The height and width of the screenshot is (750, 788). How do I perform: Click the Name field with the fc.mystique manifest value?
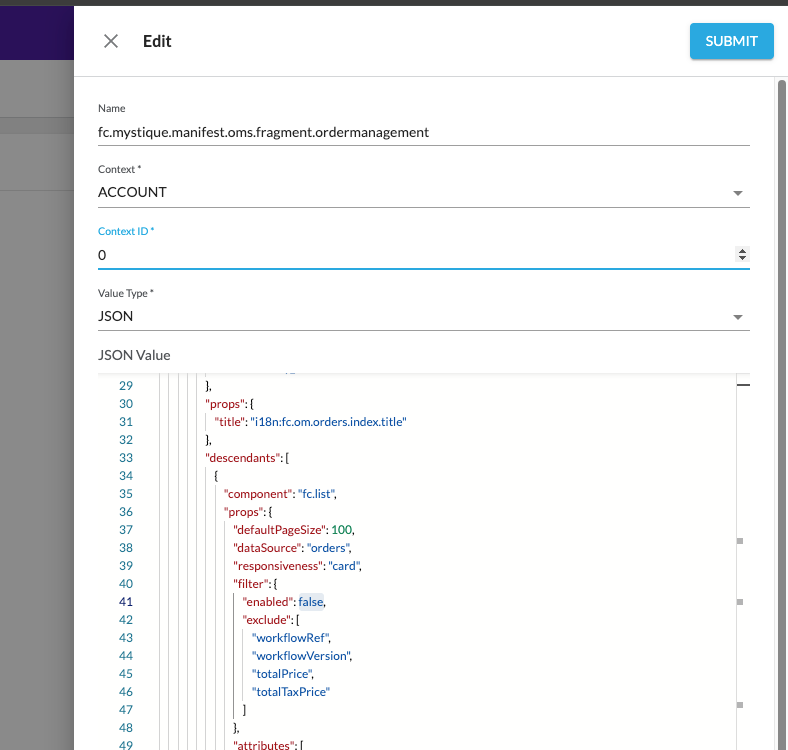(x=423, y=131)
